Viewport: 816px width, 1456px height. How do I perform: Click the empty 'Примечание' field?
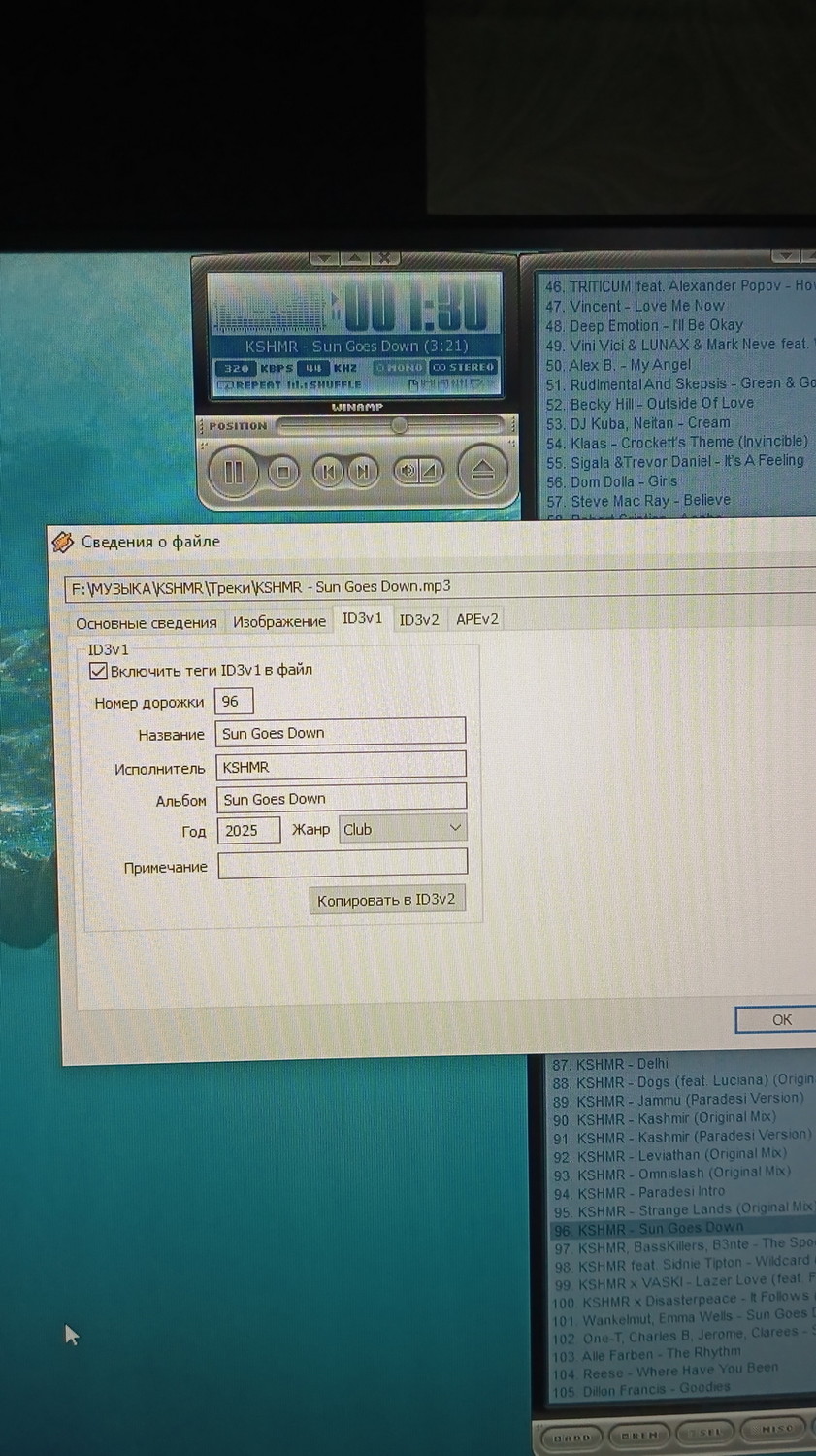343,864
